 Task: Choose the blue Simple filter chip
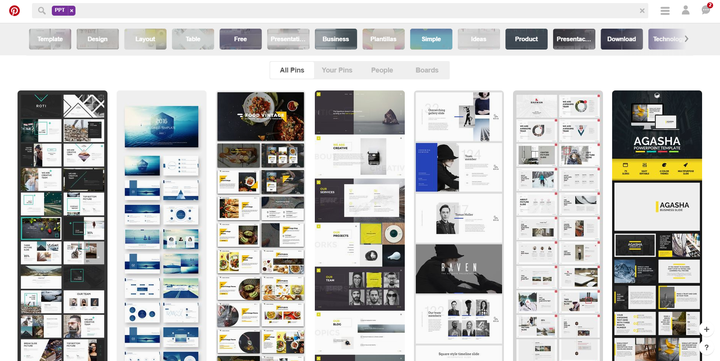tap(431, 39)
